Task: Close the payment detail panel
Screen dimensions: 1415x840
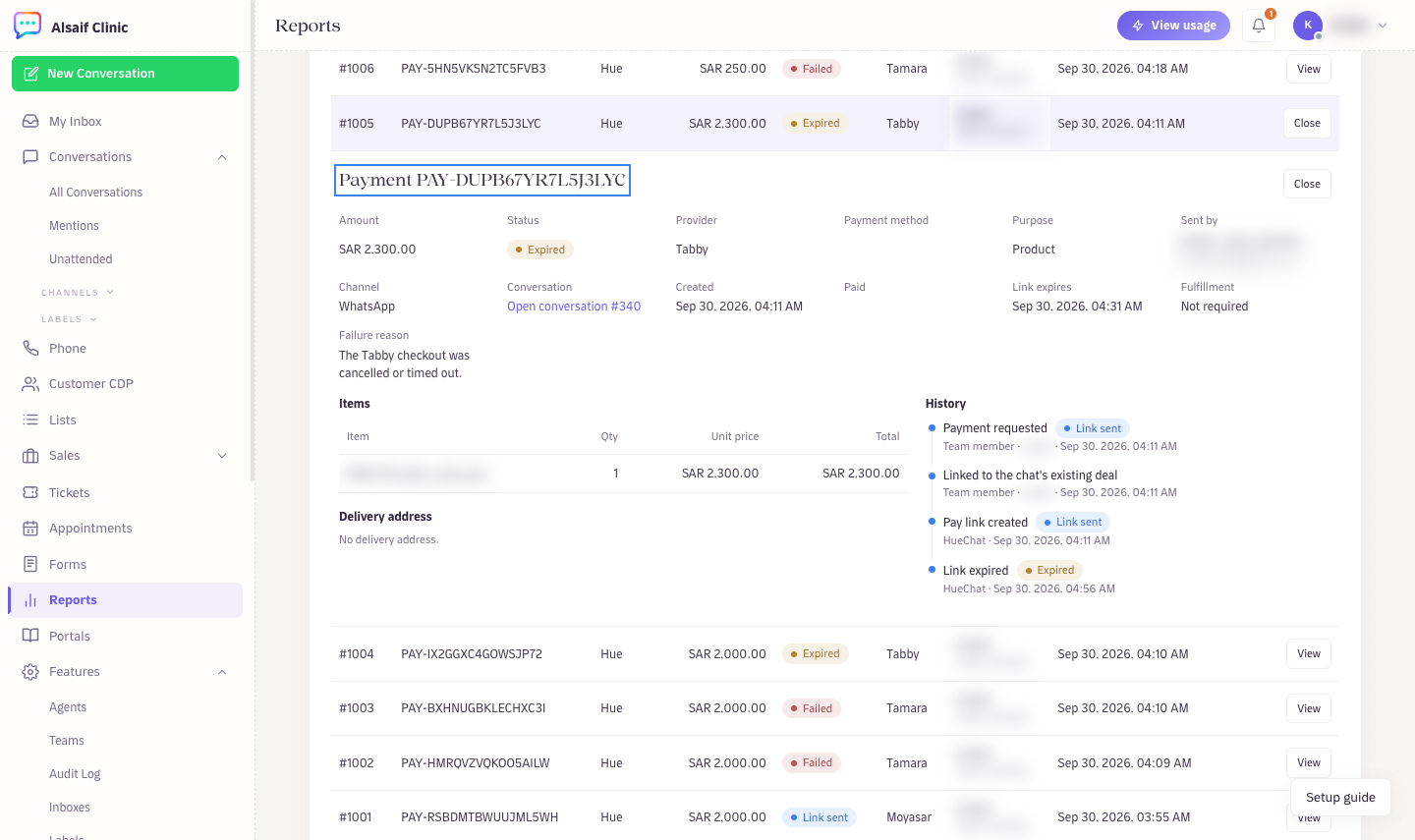Action: click(1307, 184)
